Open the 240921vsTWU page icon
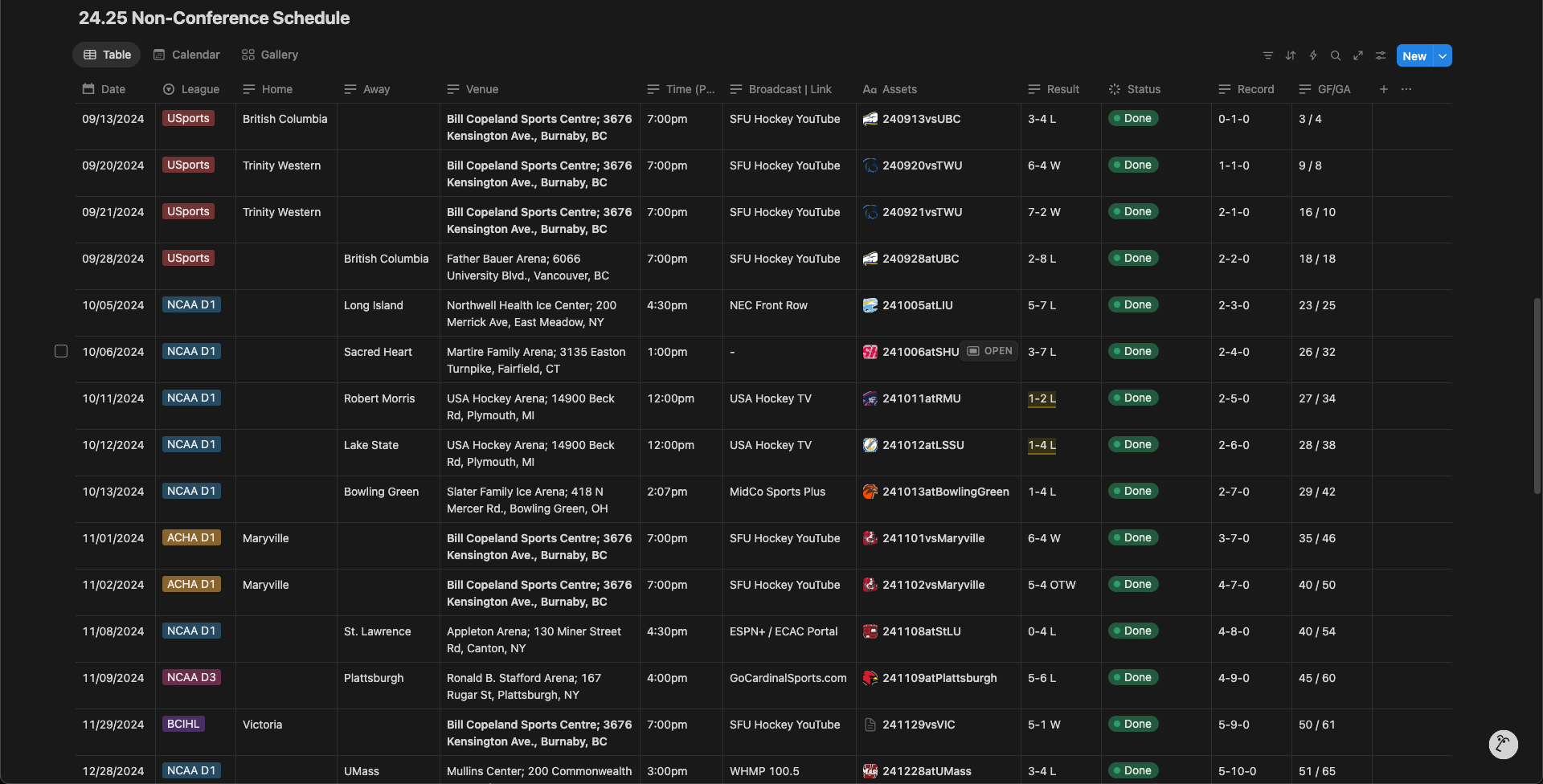Screen dimensions: 1543x784 point(870,212)
